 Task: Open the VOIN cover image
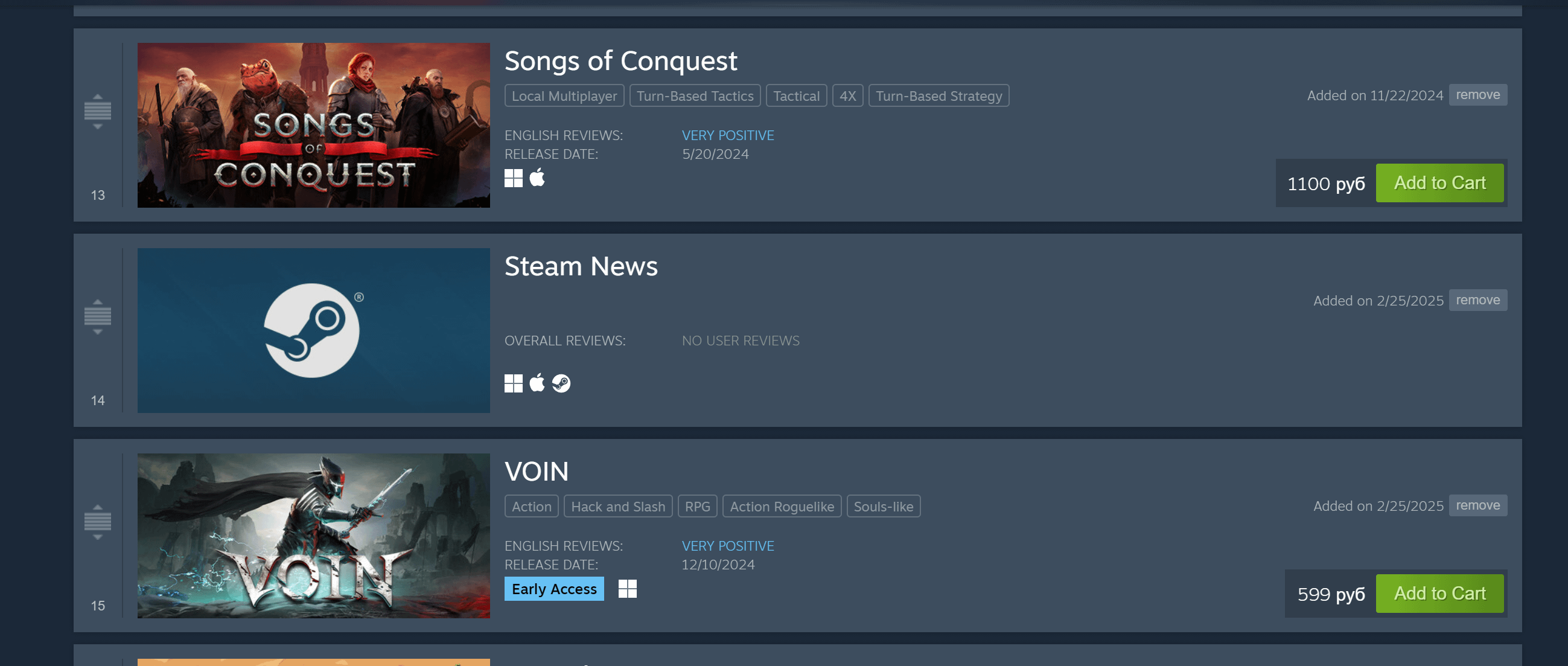(x=313, y=536)
